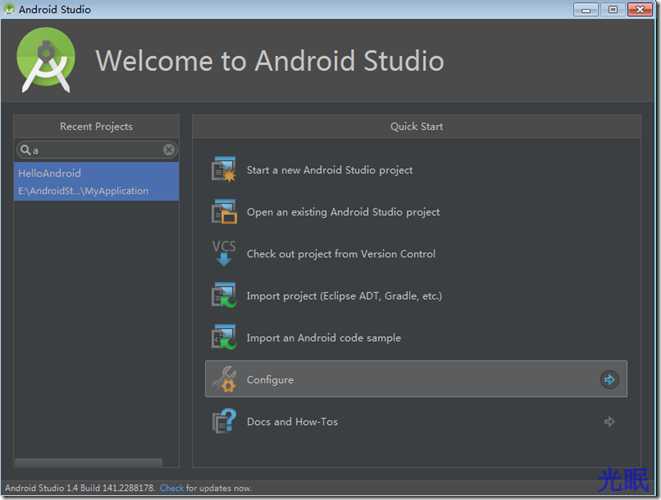Click the Import Android code sample icon
661x500 pixels.
point(223,337)
